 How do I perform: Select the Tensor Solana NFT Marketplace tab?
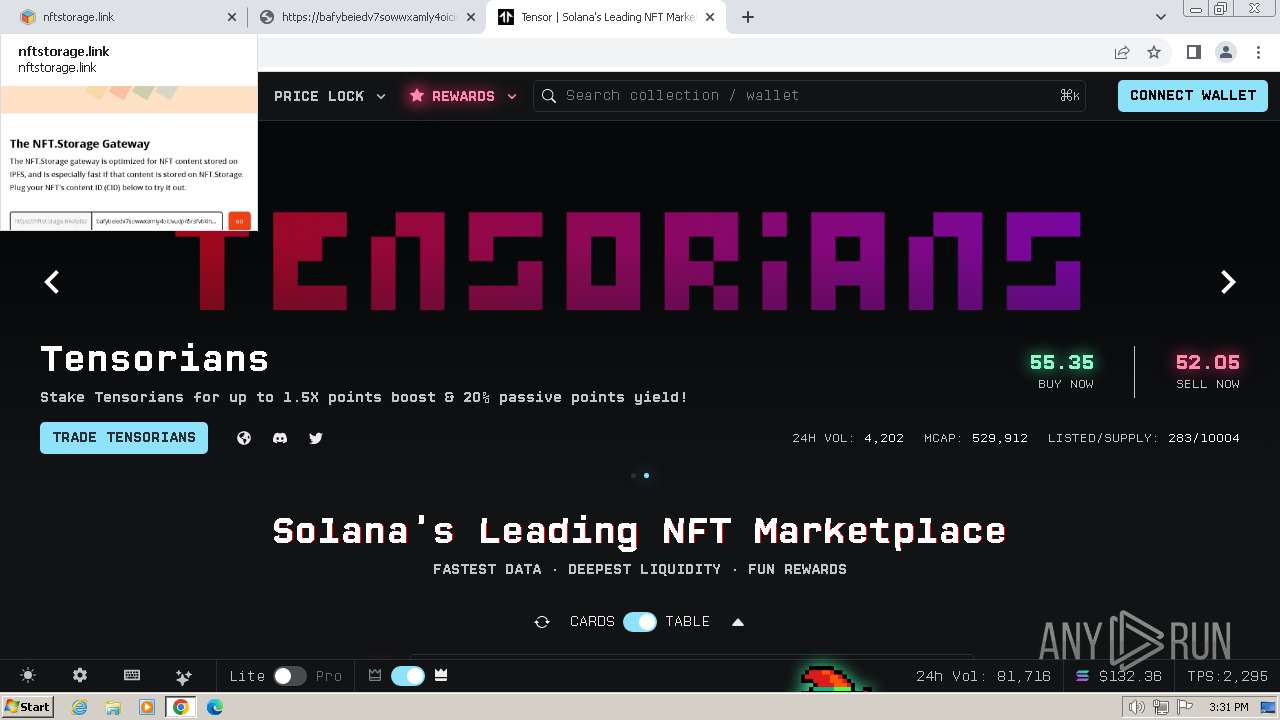(x=605, y=17)
